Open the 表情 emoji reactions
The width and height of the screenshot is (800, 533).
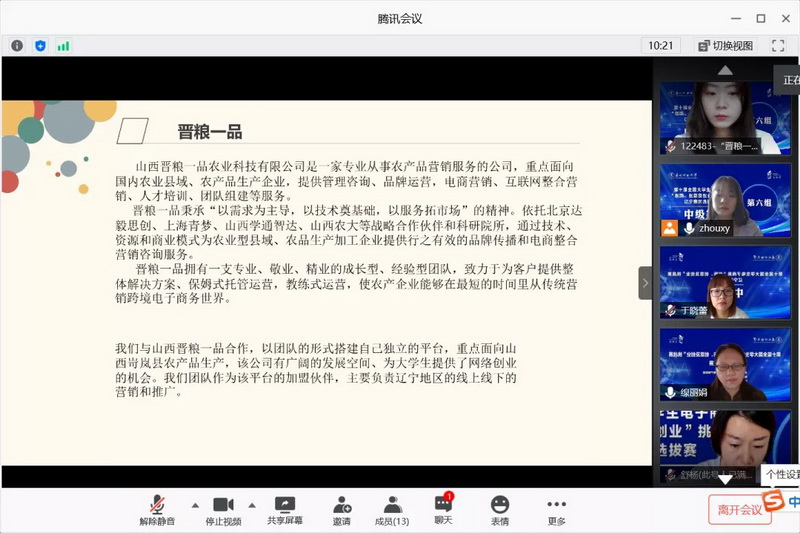(500, 510)
